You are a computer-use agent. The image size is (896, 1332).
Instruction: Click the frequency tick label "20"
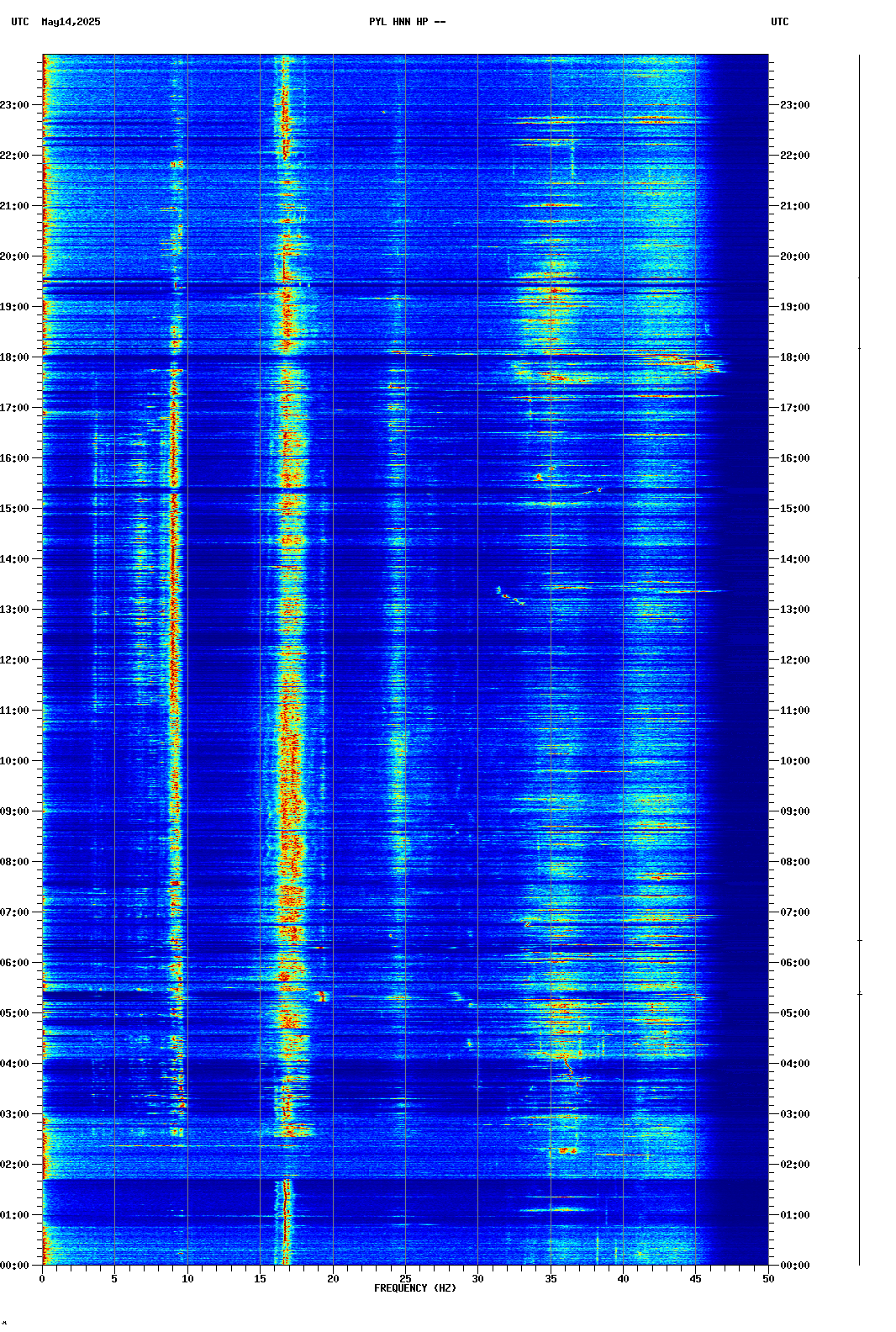333,1279
